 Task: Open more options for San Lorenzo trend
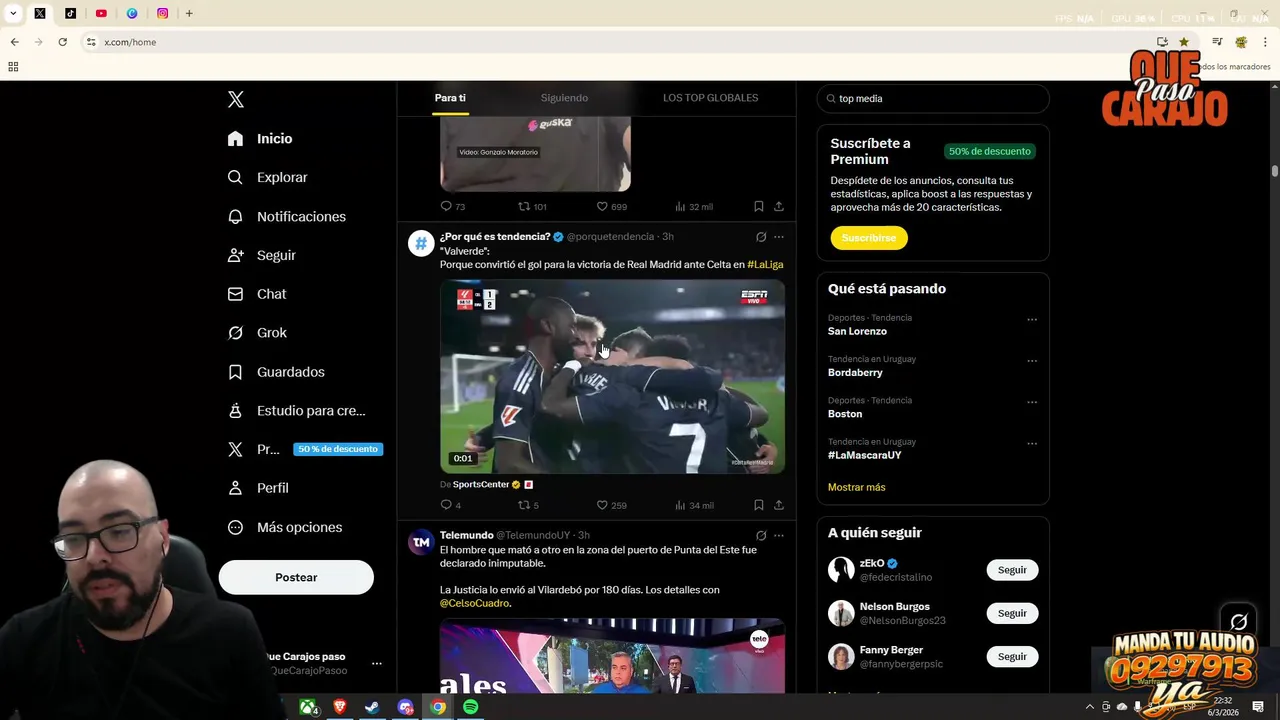1032,320
